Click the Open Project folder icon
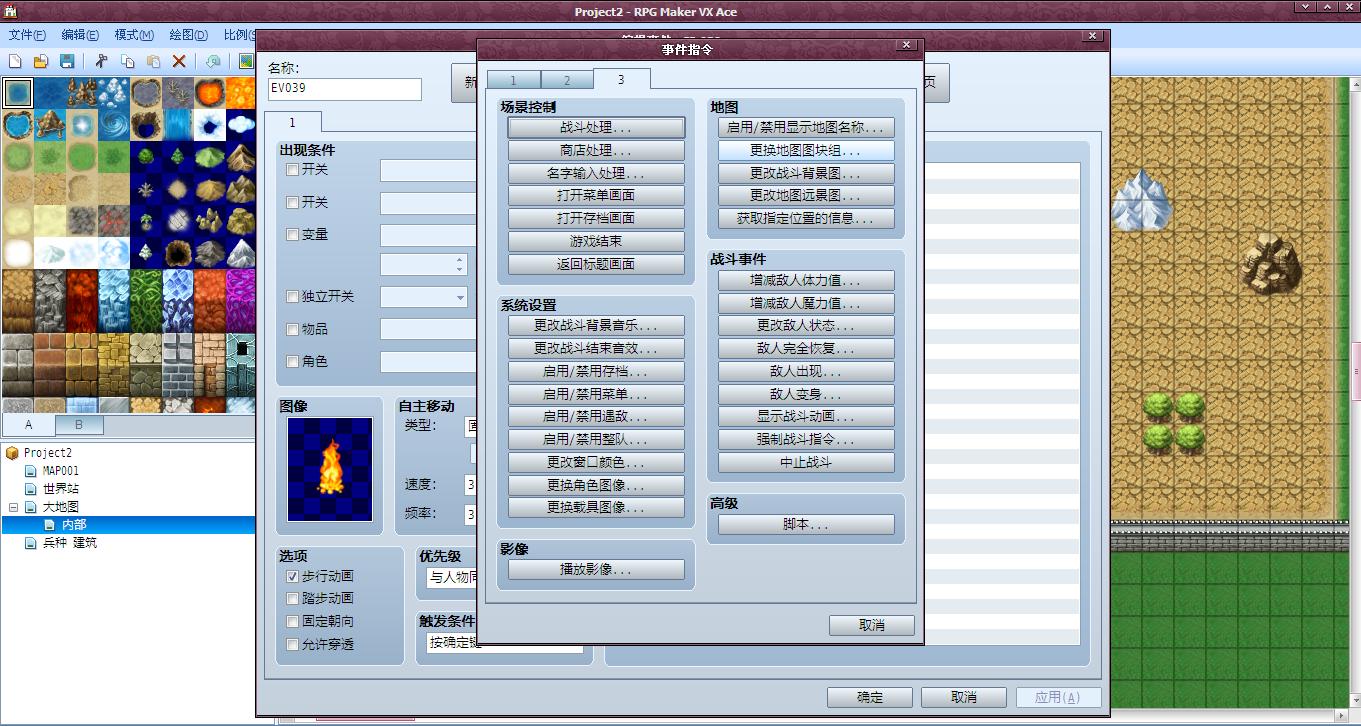This screenshot has height=726, width=1361. [x=42, y=61]
